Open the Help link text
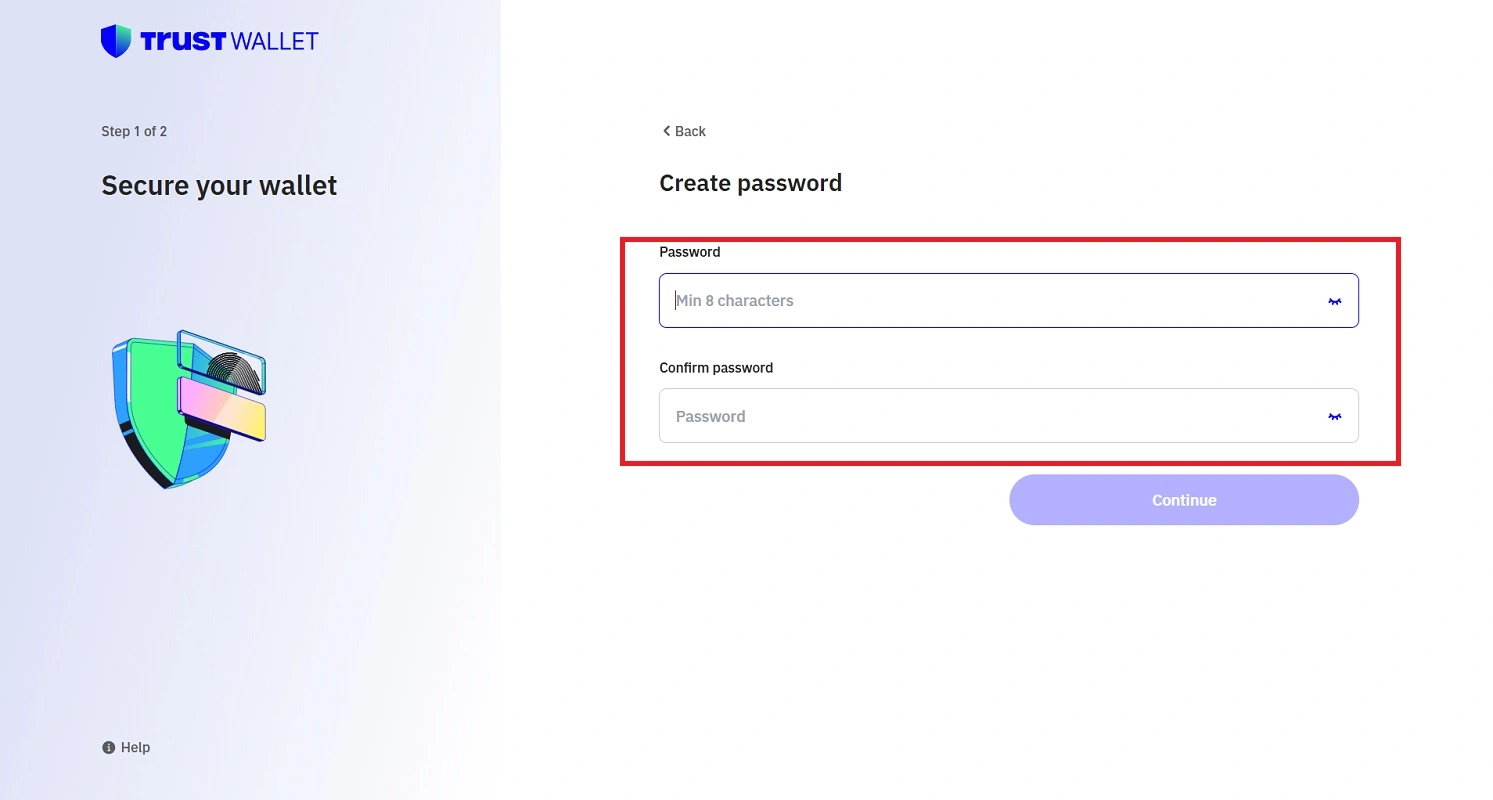The width and height of the screenshot is (1493, 800). 135,747
